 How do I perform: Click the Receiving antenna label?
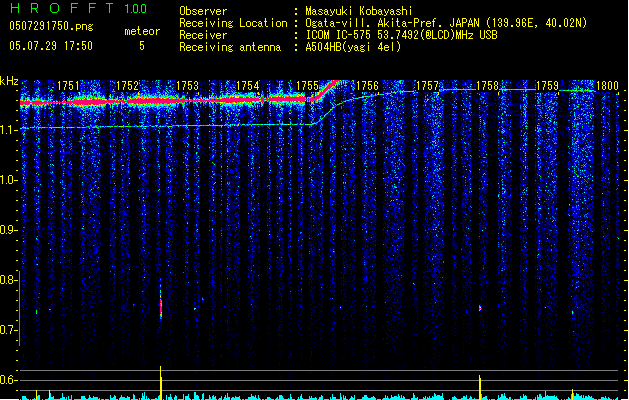pos(230,47)
